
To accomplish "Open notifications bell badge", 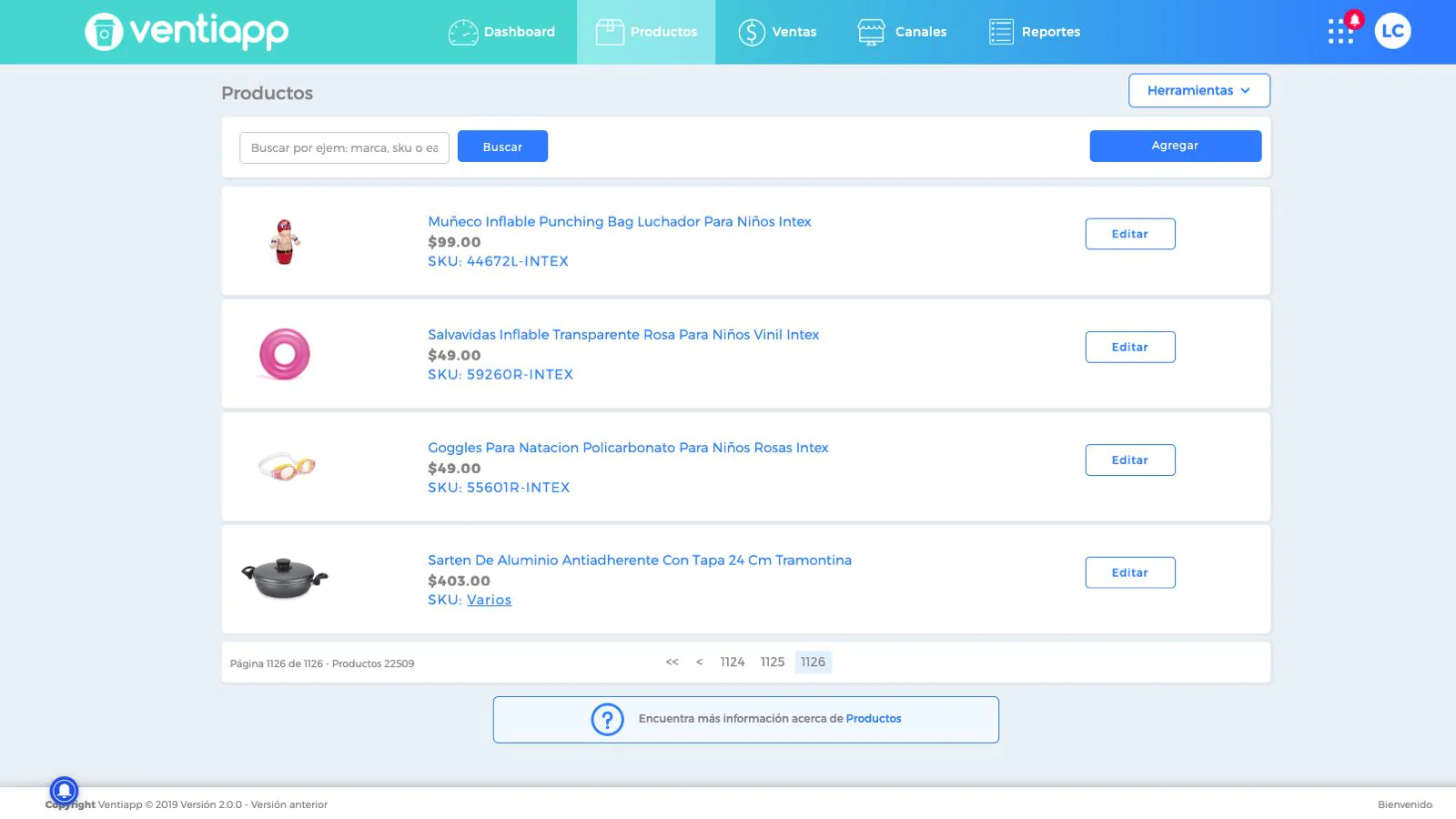I will click(x=1354, y=19).
